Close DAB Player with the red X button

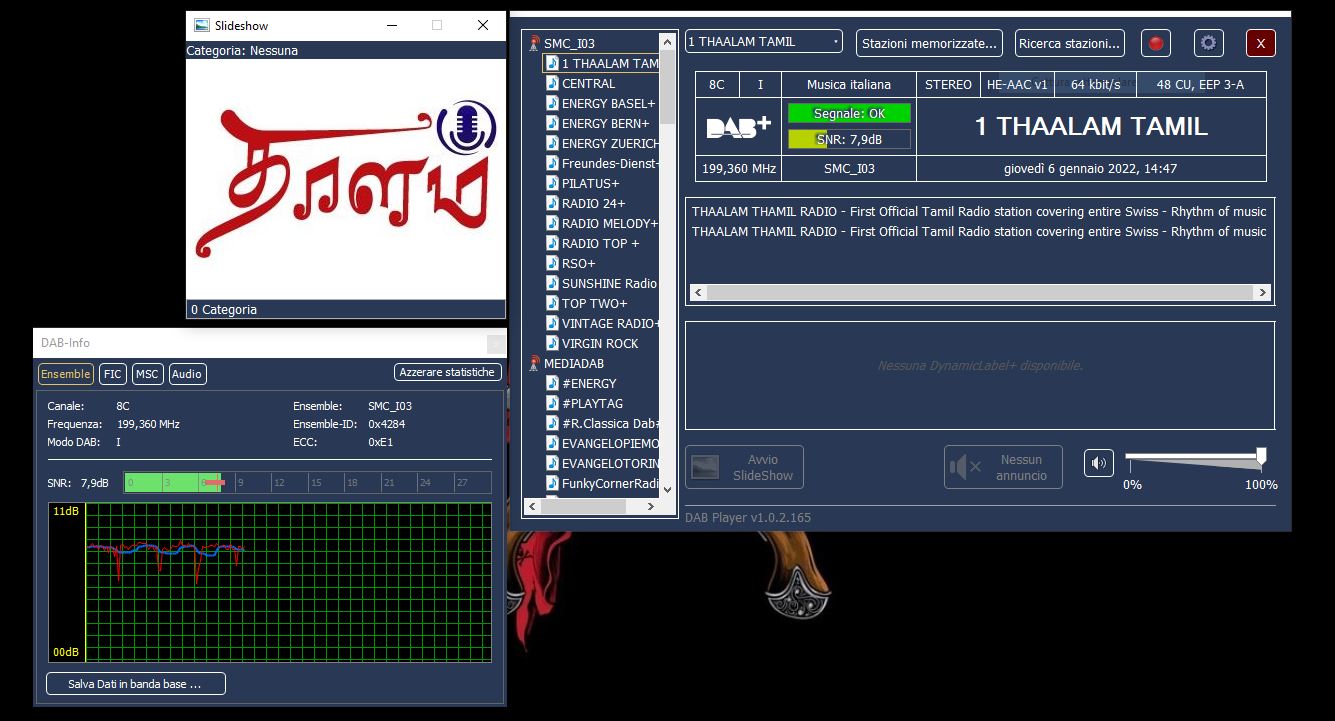pyautogui.click(x=1261, y=43)
